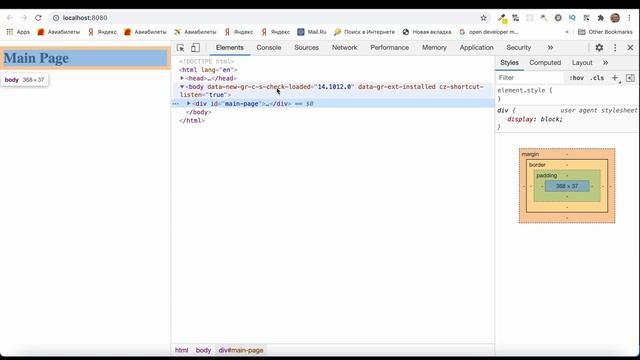Select the Styles sidebar tab
This screenshot has height=360, width=640.
509,62
